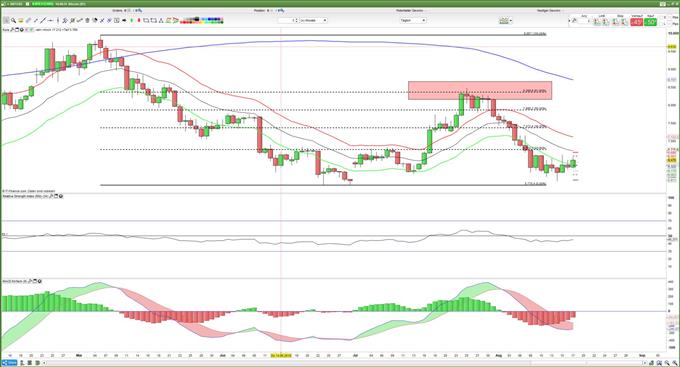Toggle the lock icon in title bar
The width and height of the screenshot is (680, 367).
(27, 4)
